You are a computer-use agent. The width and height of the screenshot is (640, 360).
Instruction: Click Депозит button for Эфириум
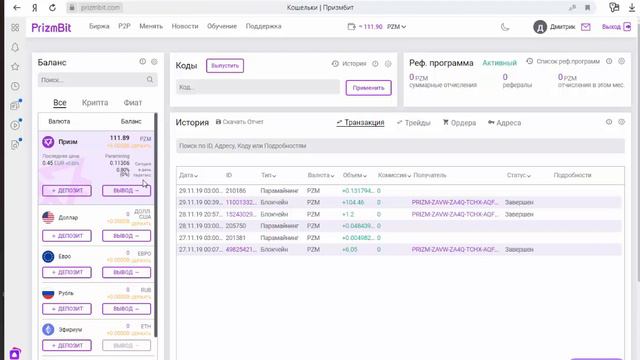click(x=67, y=346)
